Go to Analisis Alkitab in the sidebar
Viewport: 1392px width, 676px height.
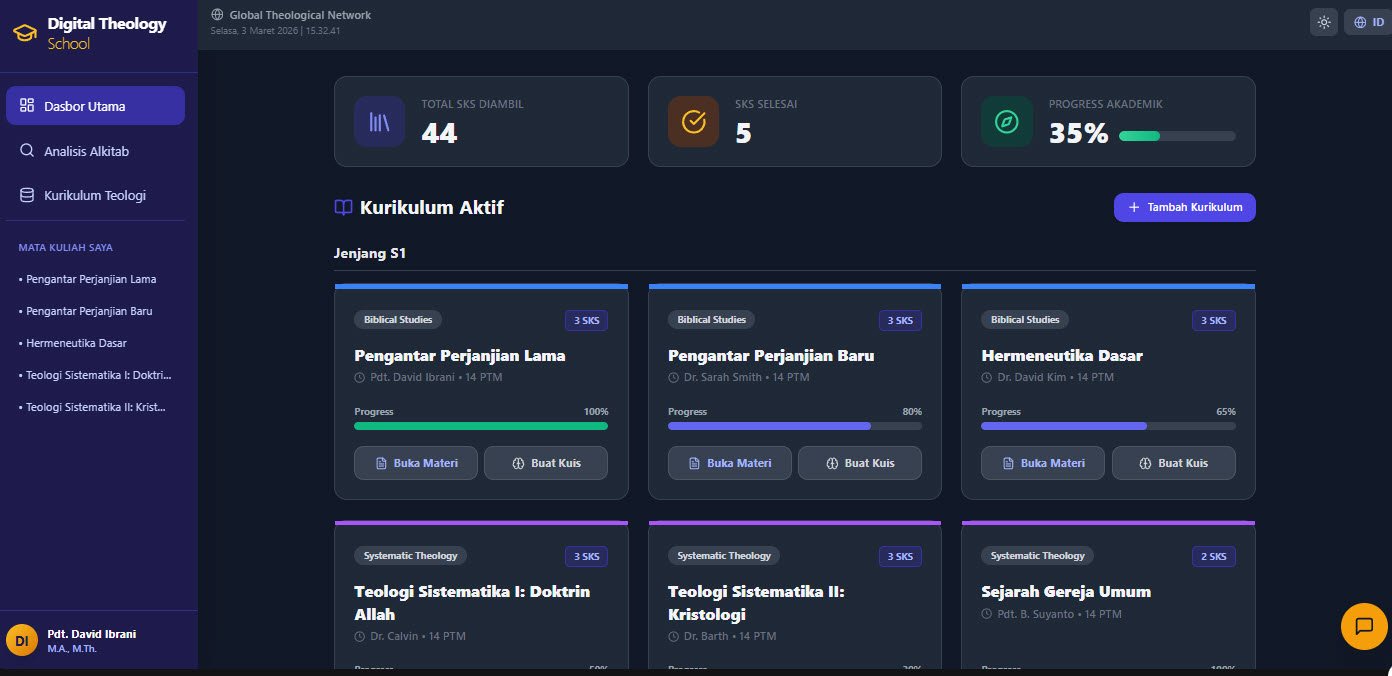coord(95,151)
